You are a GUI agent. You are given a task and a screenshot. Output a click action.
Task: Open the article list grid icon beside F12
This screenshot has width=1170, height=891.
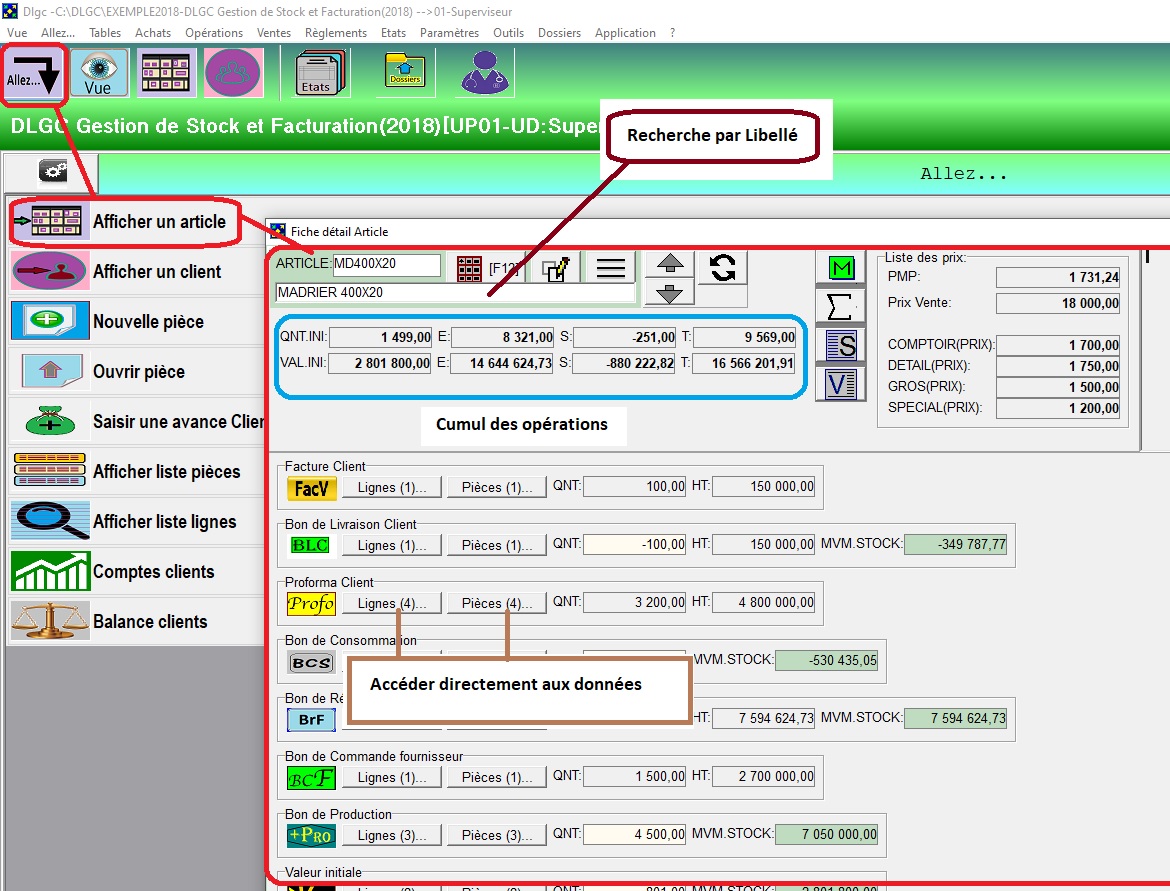click(x=469, y=268)
